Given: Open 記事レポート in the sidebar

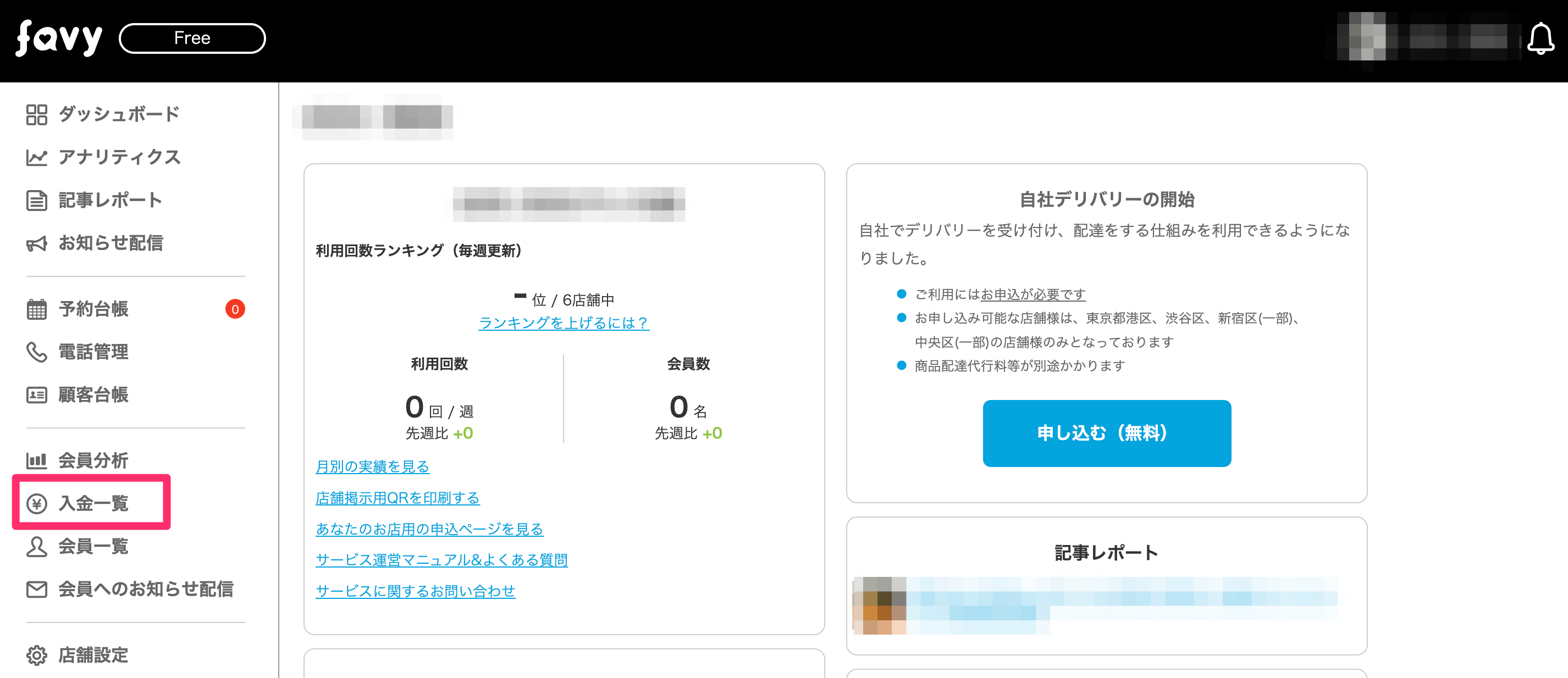Looking at the screenshot, I should [x=109, y=200].
